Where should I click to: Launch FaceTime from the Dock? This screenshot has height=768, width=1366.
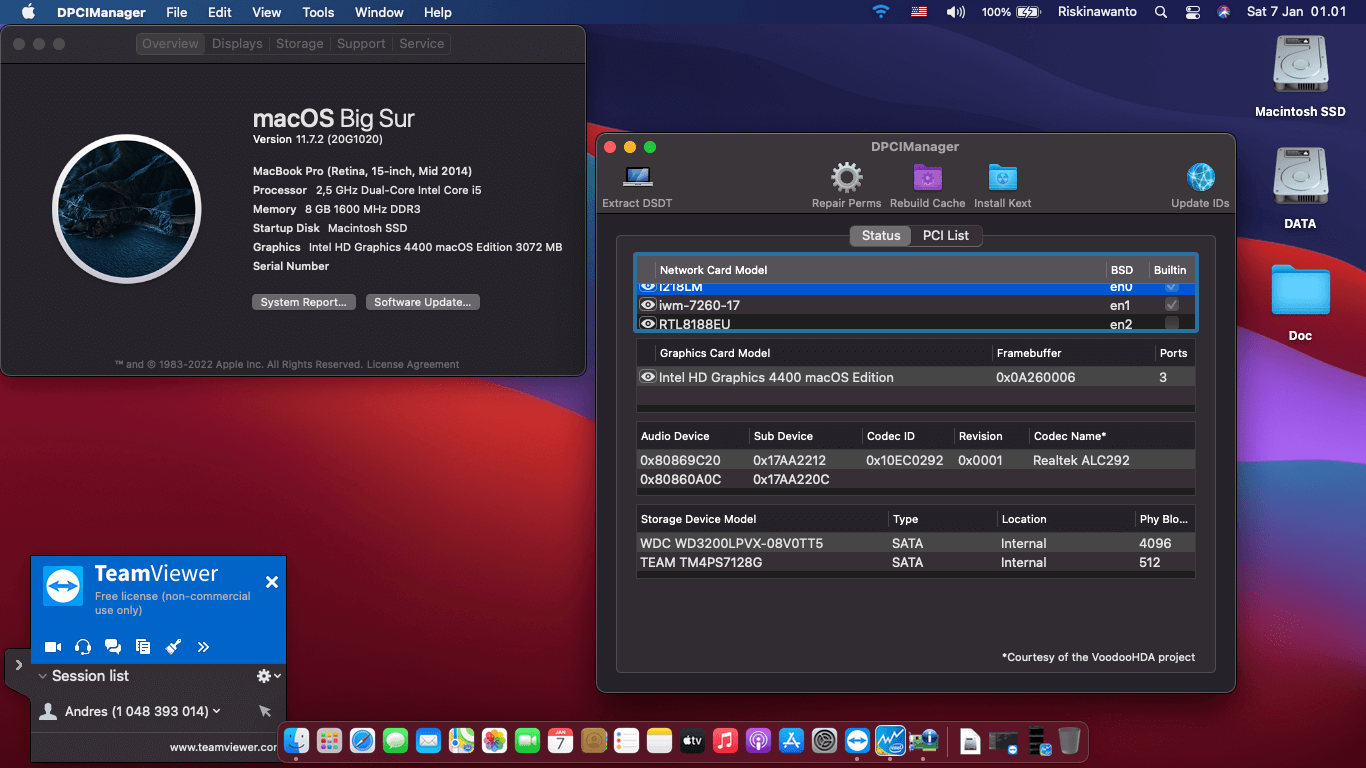(x=527, y=741)
